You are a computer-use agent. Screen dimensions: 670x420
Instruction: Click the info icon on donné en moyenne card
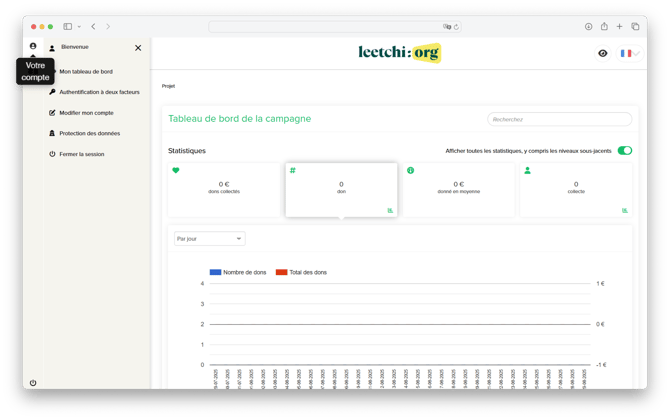tap(411, 170)
